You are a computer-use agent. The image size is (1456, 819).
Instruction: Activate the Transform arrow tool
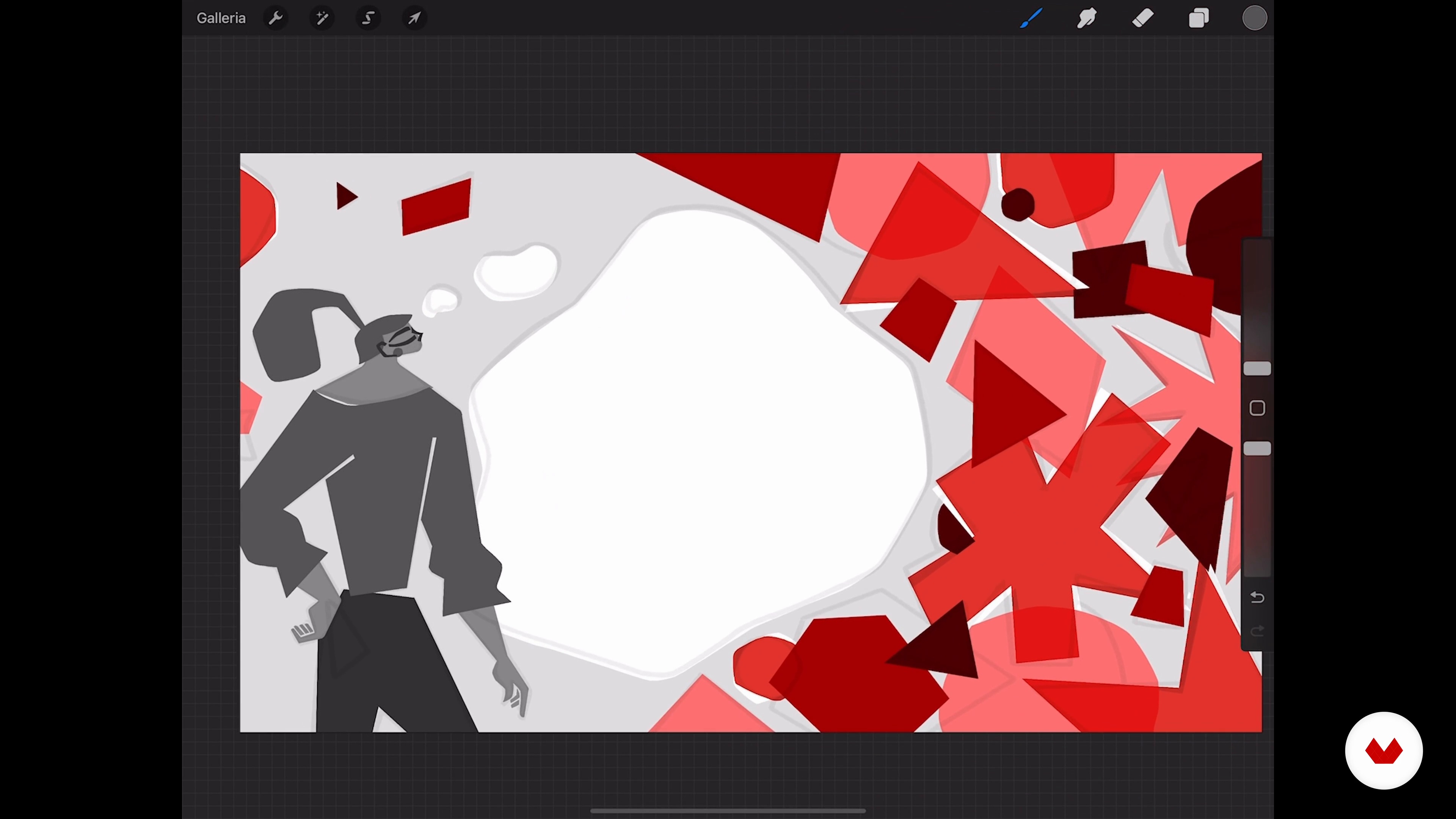click(x=415, y=18)
